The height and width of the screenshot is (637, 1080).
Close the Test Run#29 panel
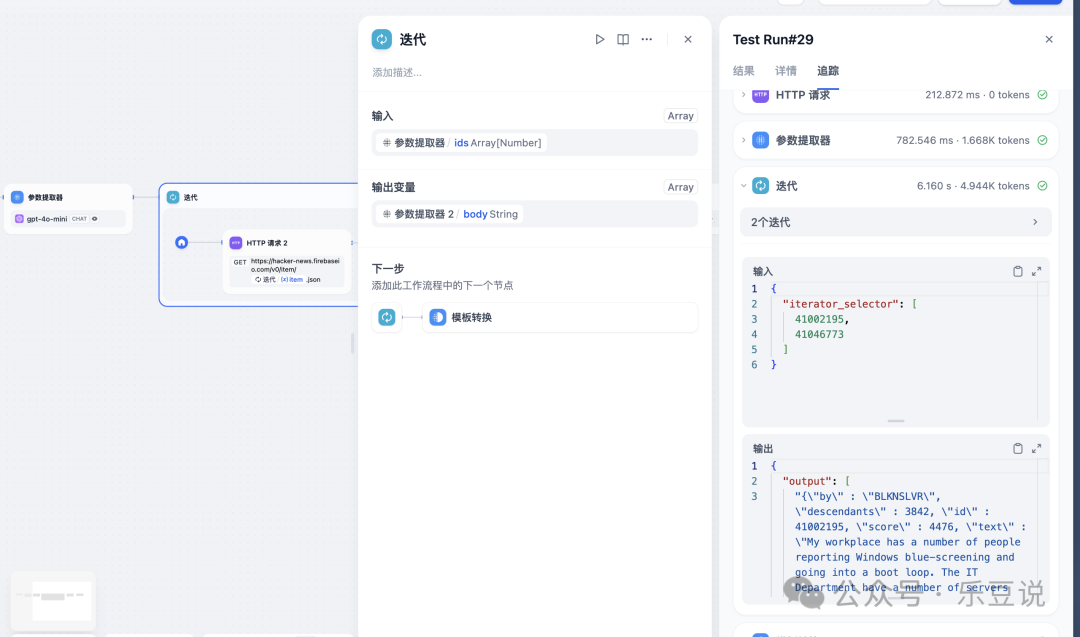click(x=1048, y=39)
